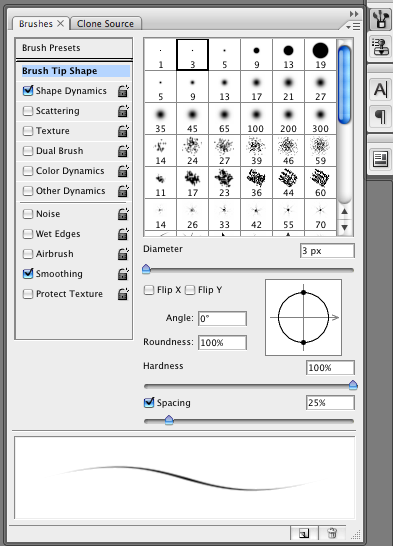Click the brush list scroll down arrow

[x=344, y=227]
